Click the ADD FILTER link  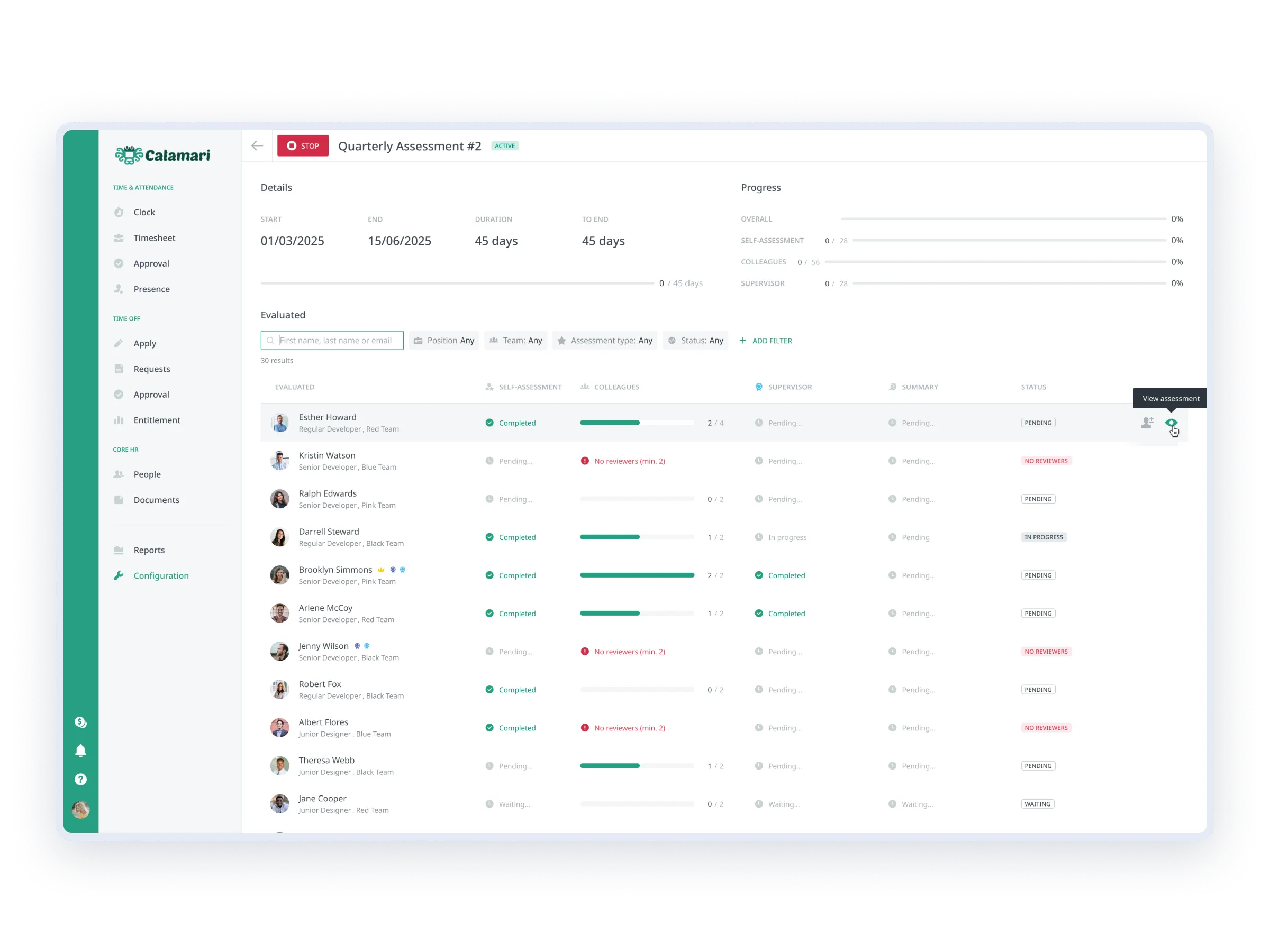click(766, 341)
